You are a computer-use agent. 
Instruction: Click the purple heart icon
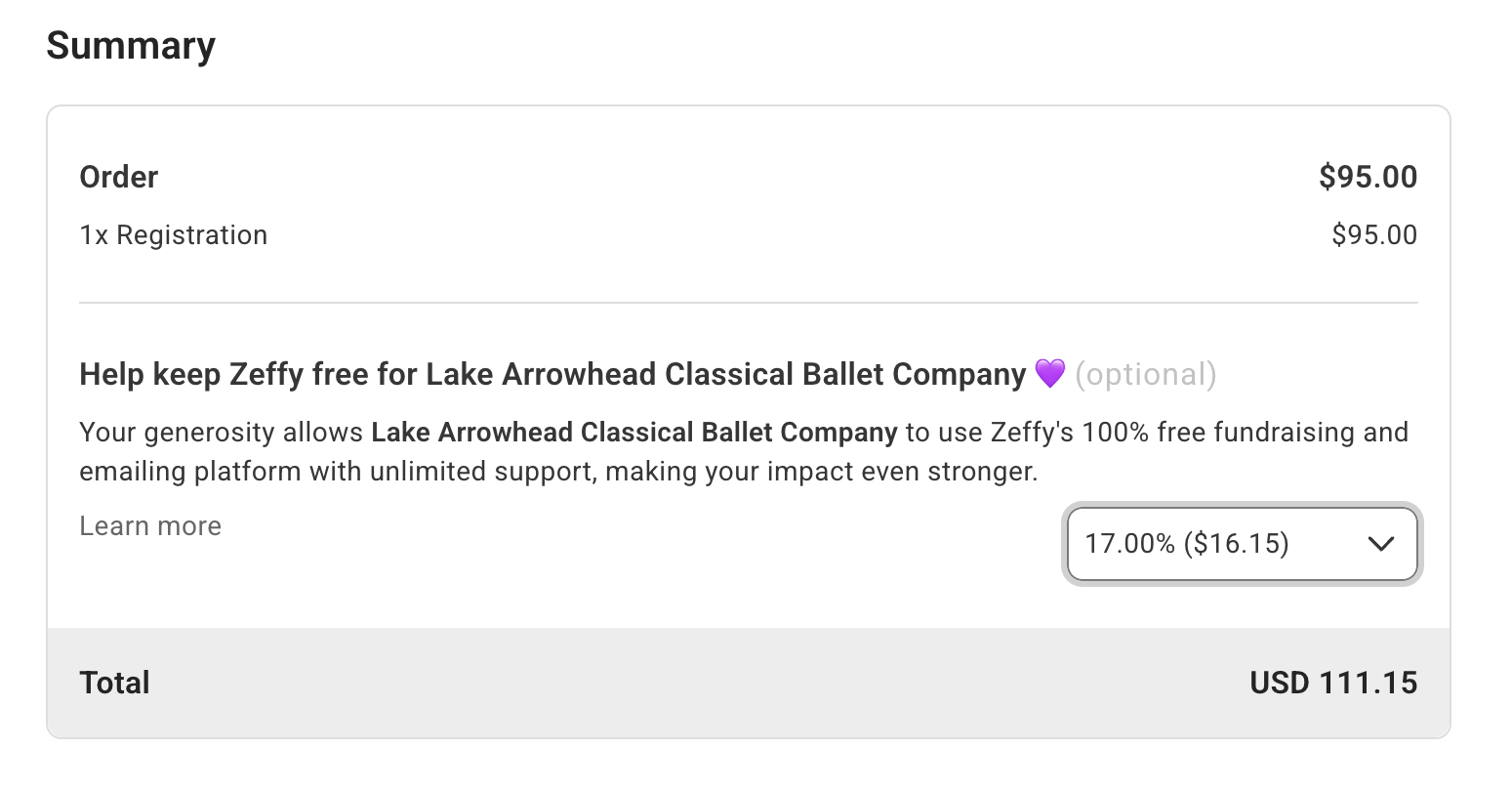coord(1049,374)
